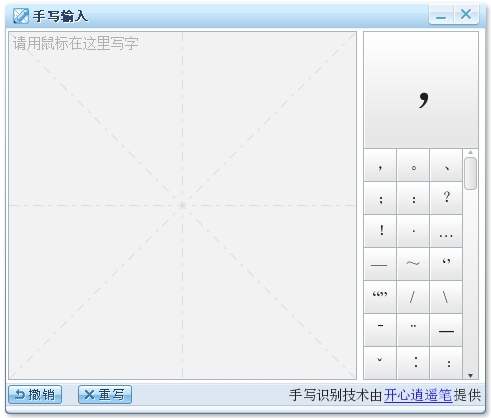Insert the long thin dash beside the tilde
Screen dimensions: 491x418
click(x=380, y=264)
